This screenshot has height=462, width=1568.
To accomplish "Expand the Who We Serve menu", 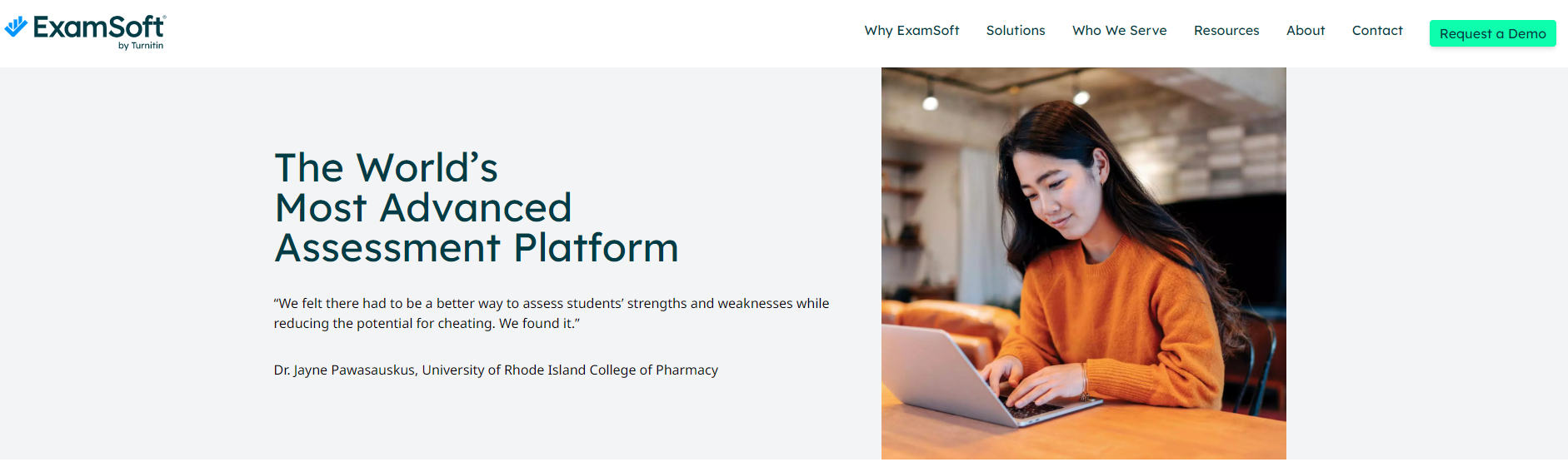I will point(1119,31).
